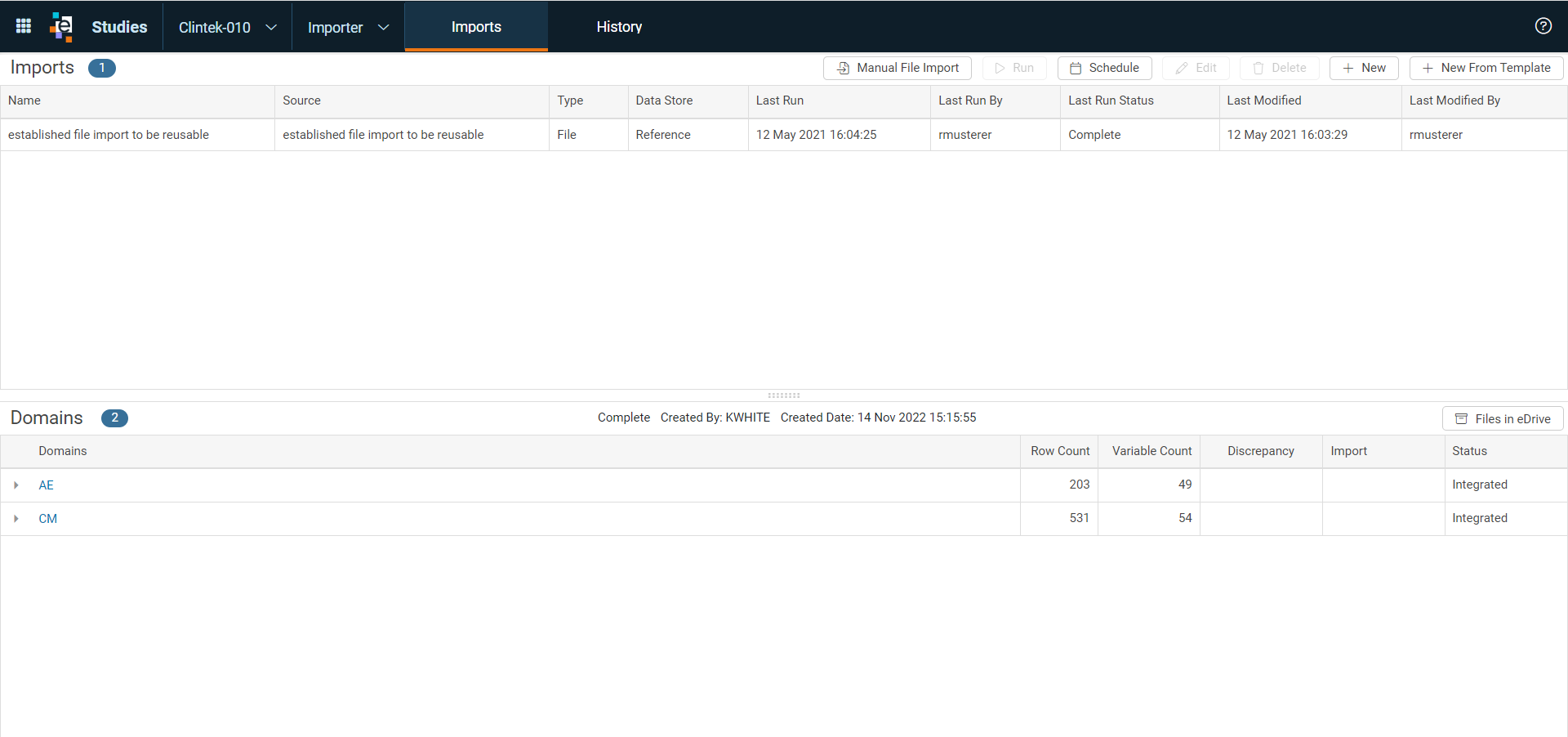This screenshot has width=1568, height=737.
Task: Click the elluminate logo icon
Action: tap(61, 26)
